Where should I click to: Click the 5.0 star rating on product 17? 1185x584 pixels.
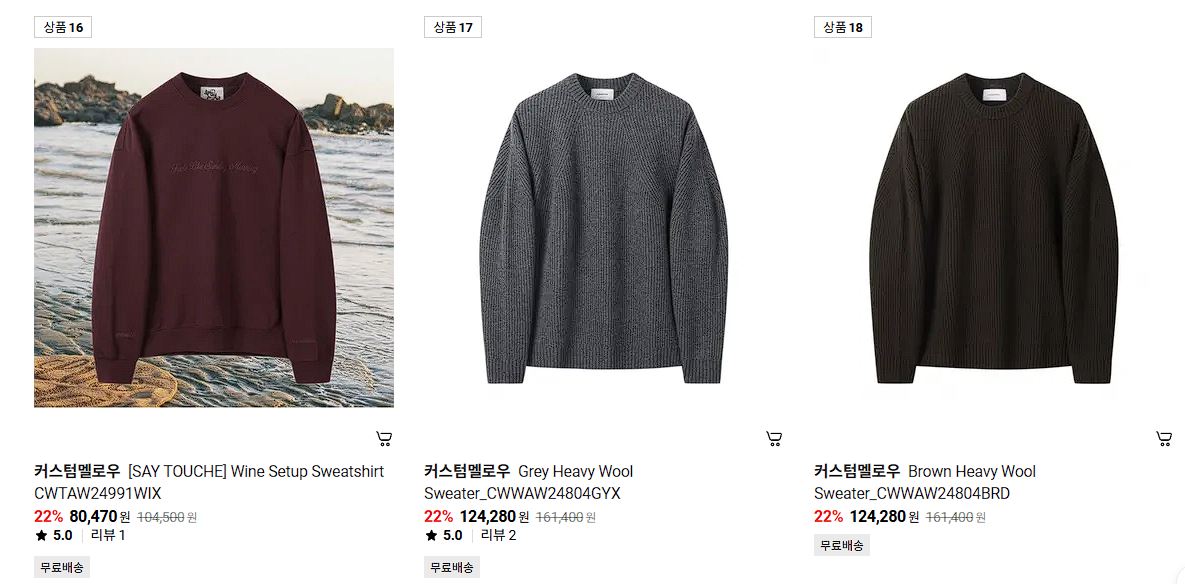point(444,536)
